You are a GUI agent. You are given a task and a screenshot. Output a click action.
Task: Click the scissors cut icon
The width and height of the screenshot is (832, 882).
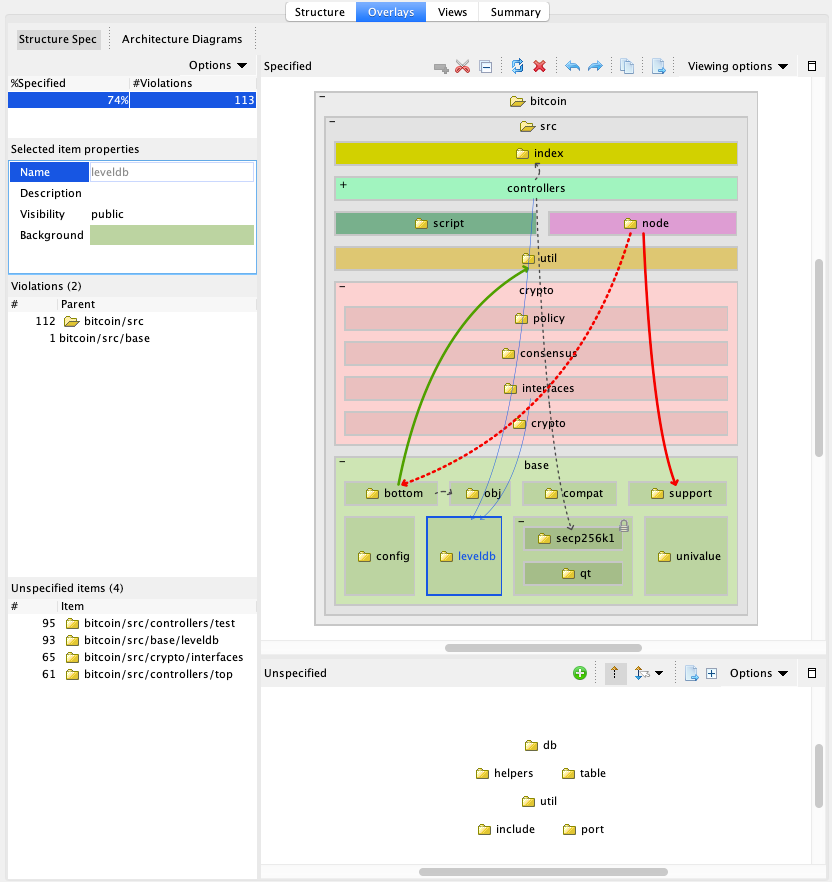(462, 66)
